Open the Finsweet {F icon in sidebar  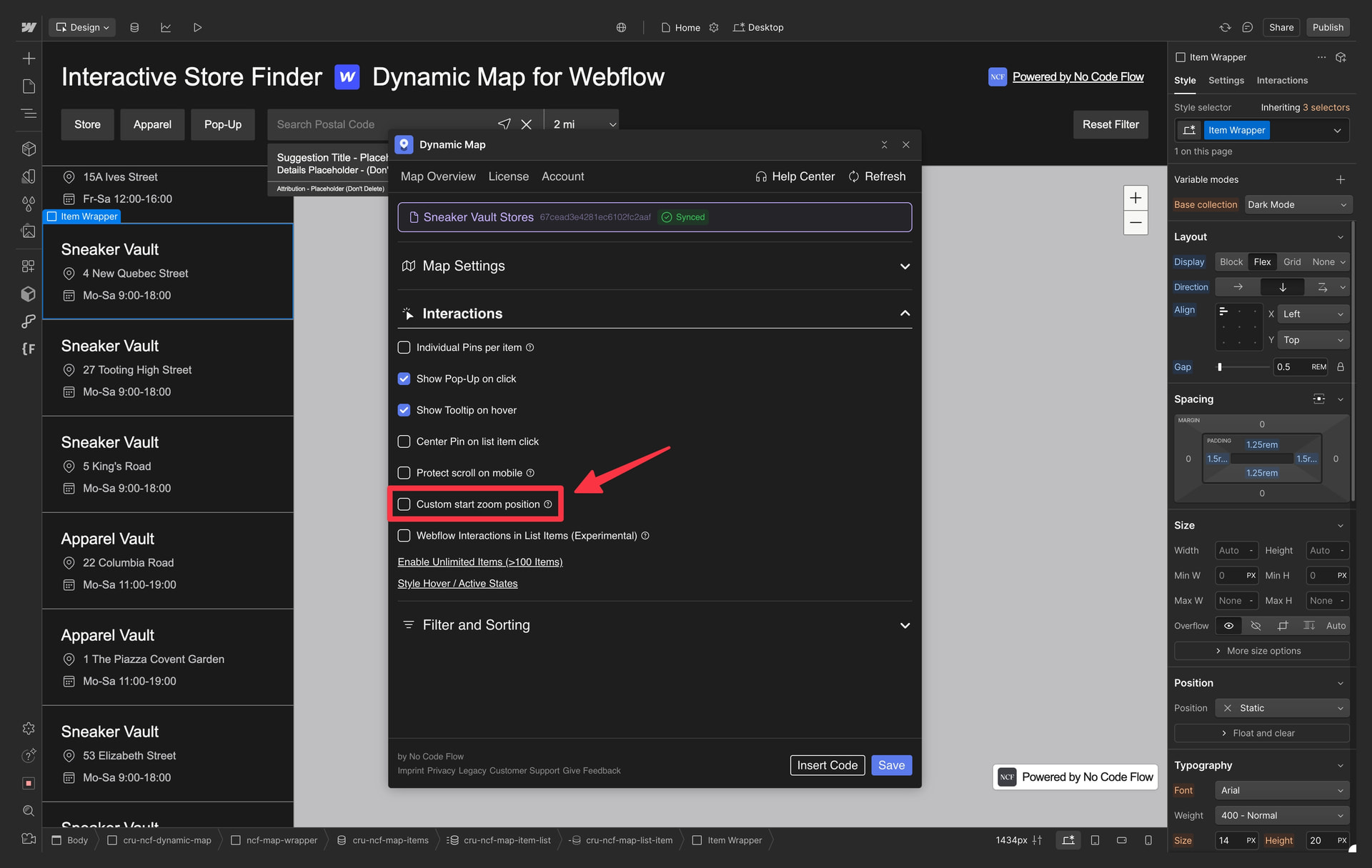[x=29, y=349]
